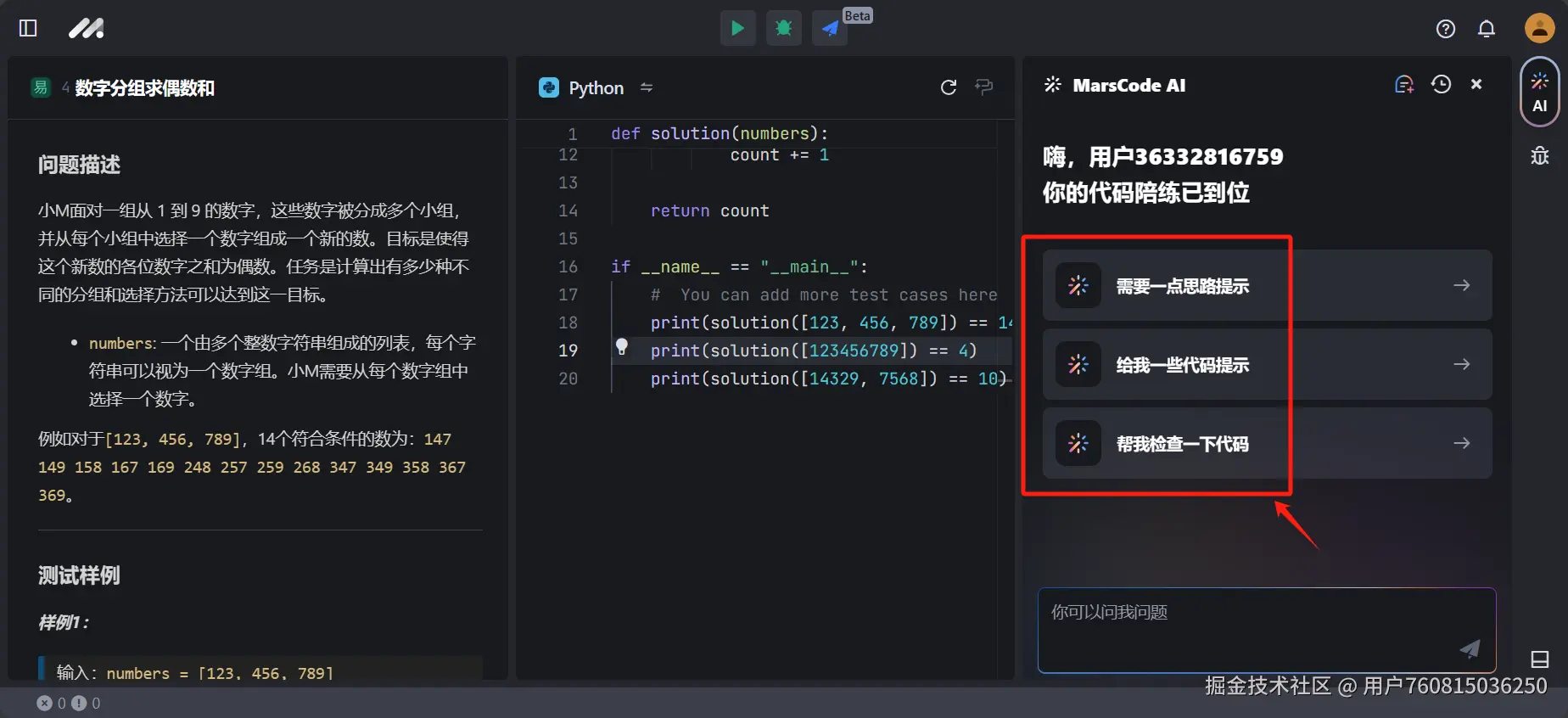Toggle the bottom panel layout icon
Image resolution: width=1568 pixels, height=718 pixels.
(1539, 659)
